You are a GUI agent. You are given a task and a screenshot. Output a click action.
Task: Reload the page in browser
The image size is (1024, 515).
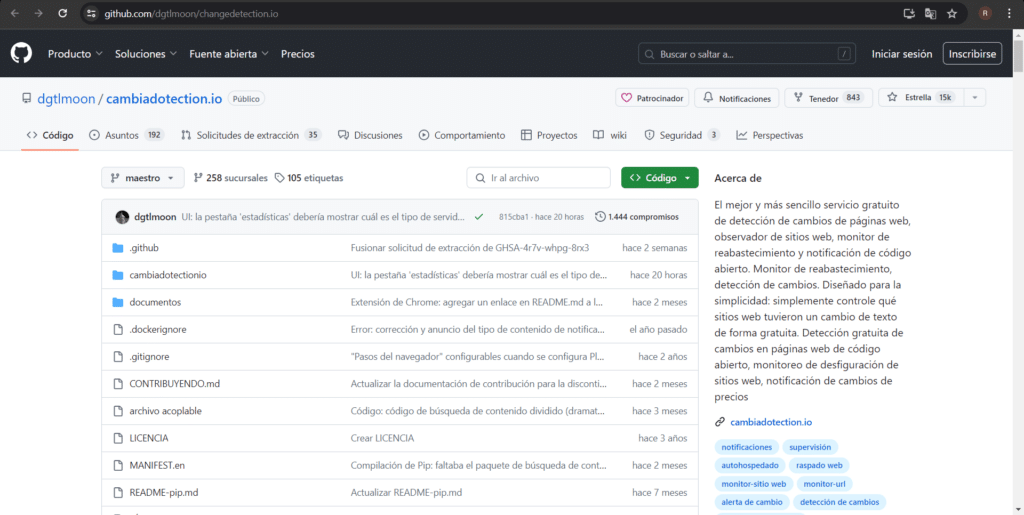(x=62, y=13)
